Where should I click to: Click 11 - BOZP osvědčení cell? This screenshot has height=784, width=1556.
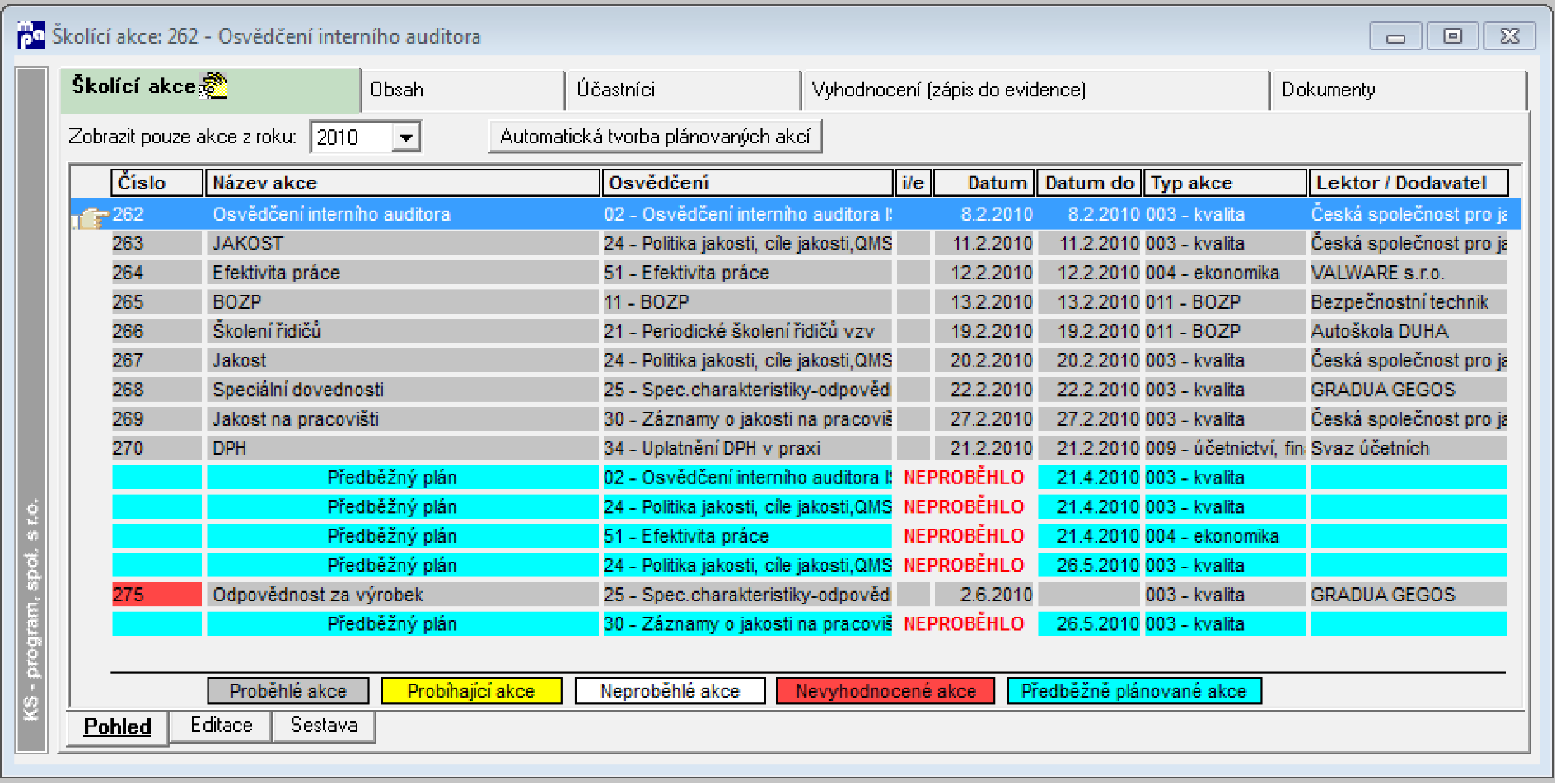point(748,302)
